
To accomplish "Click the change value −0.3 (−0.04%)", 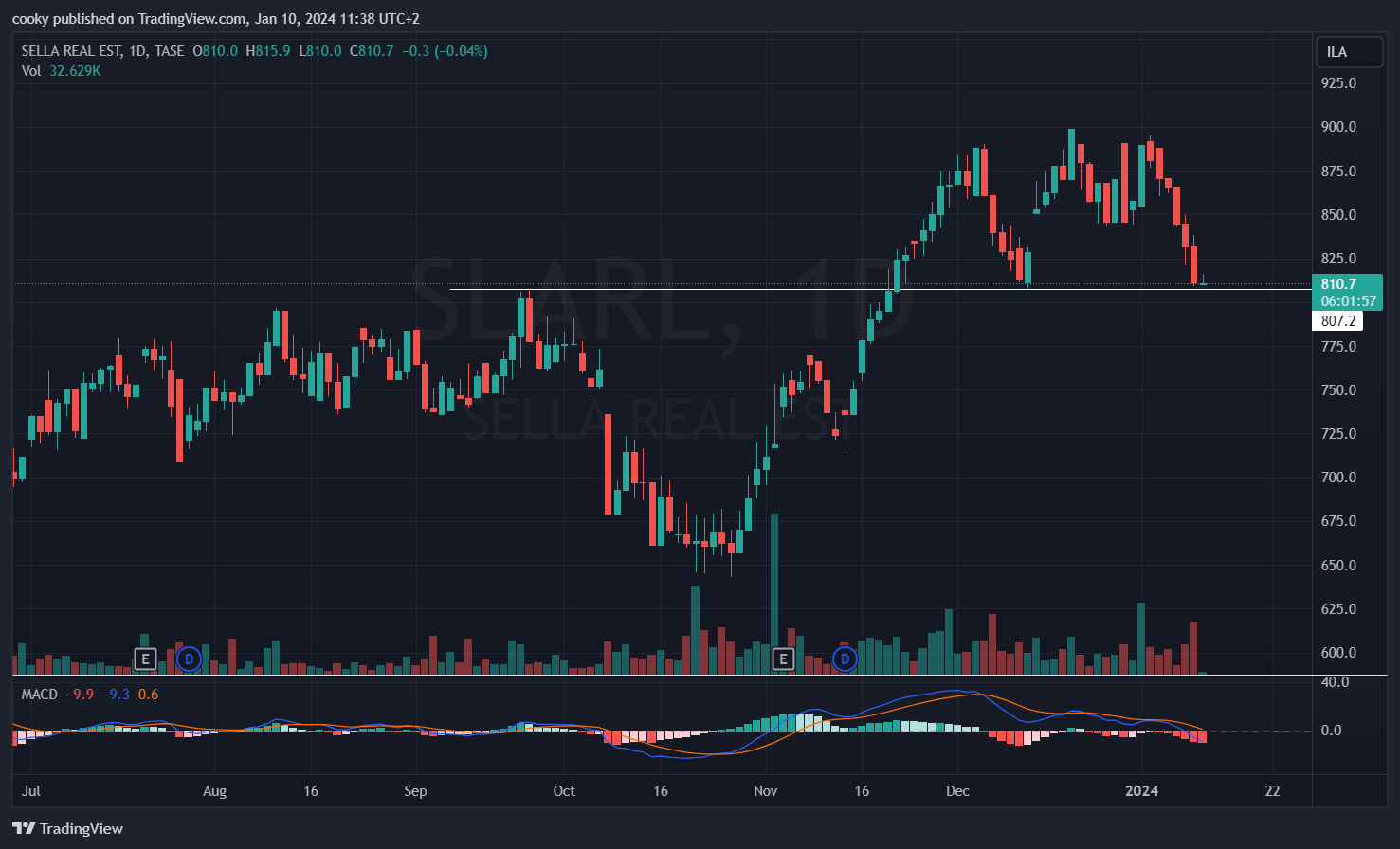I will (x=445, y=51).
